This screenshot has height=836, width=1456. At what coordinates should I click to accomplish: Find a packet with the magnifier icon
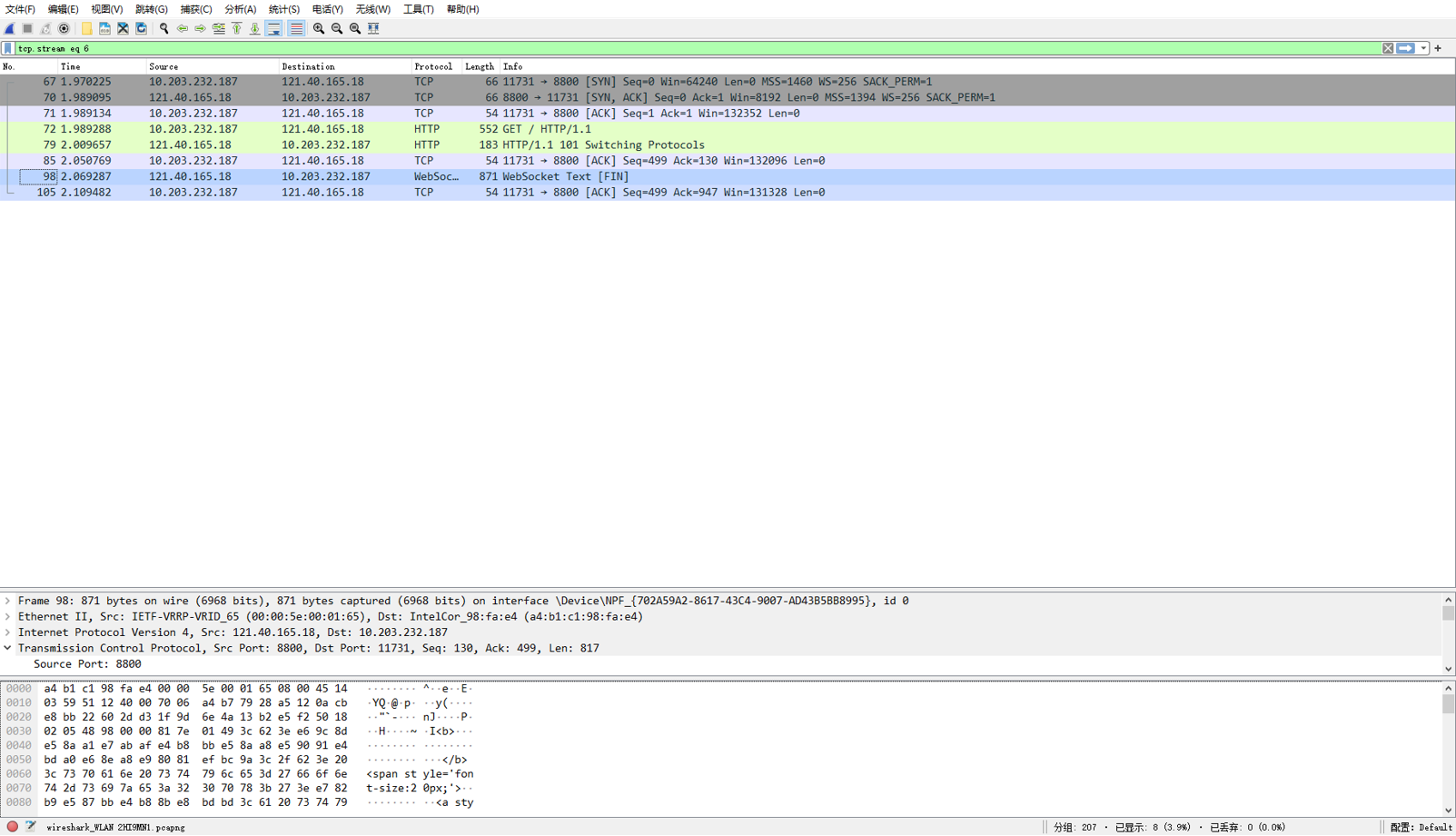pos(164,28)
